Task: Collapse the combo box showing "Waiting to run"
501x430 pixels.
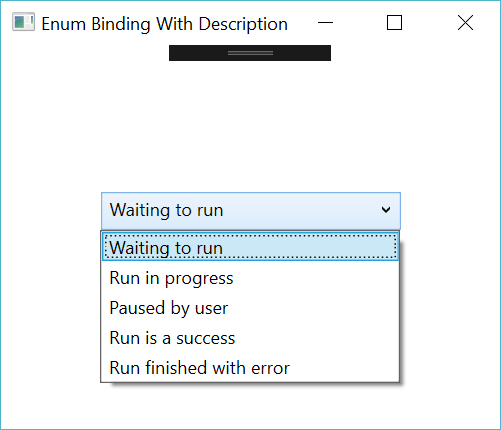Action: tap(251, 211)
